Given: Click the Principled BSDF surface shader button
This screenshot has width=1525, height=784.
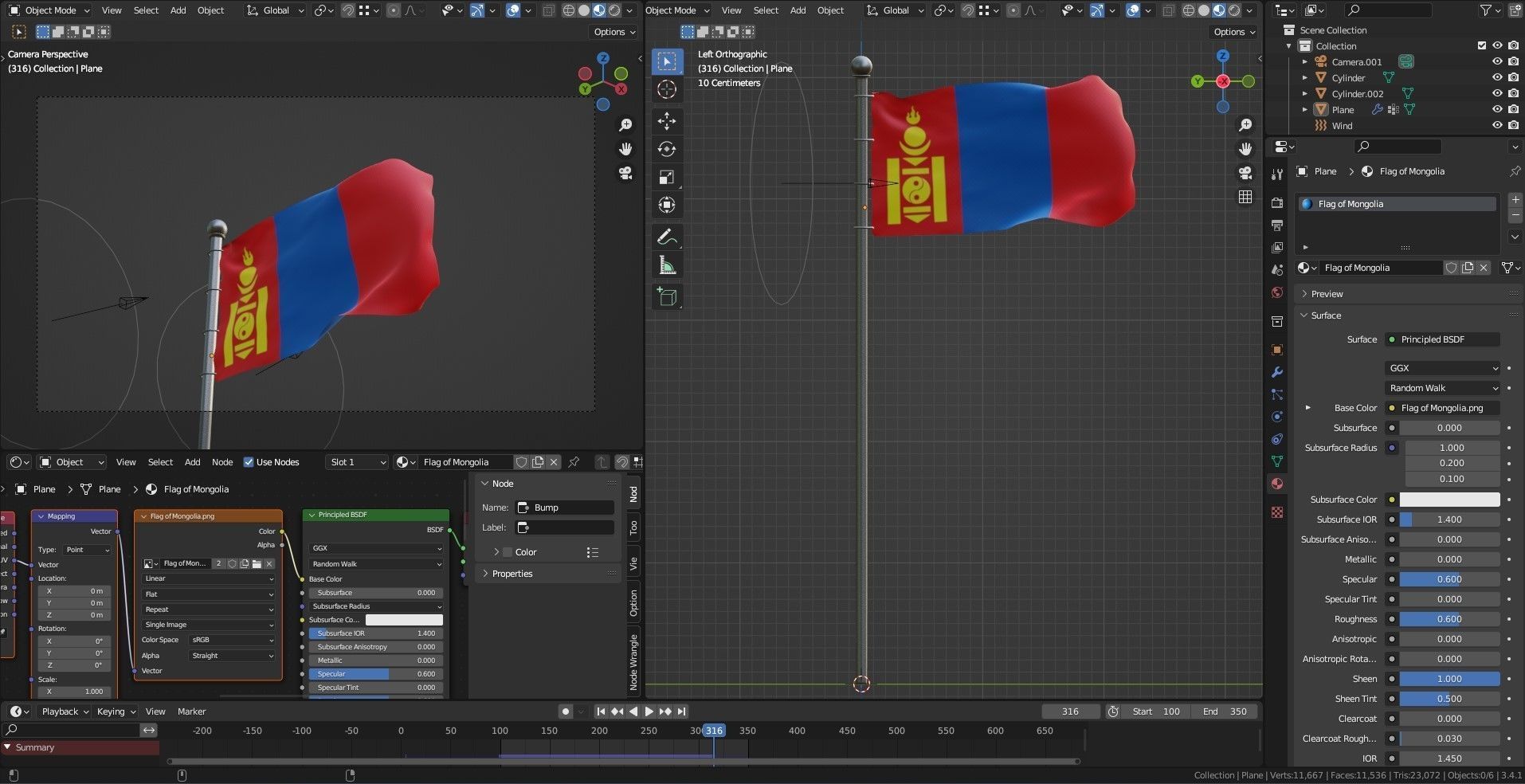Looking at the screenshot, I should tap(1442, 339).
